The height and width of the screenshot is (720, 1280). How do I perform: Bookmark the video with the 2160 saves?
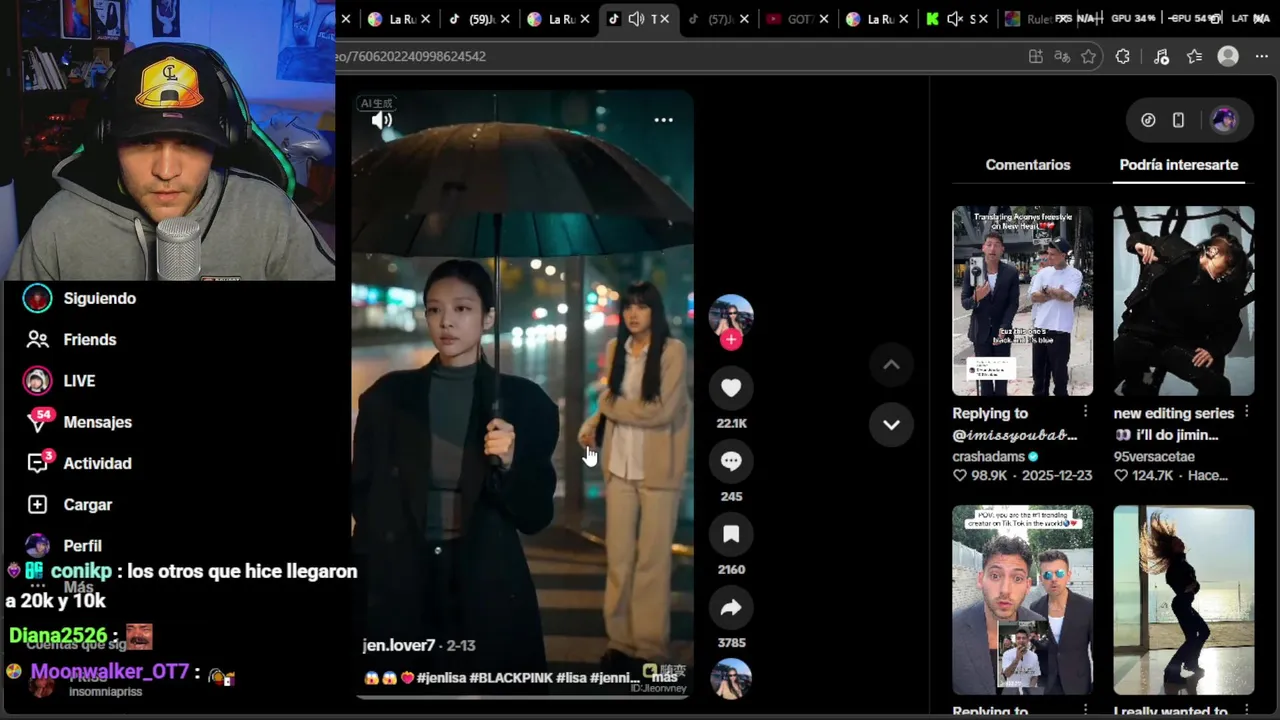click(731, 534)
